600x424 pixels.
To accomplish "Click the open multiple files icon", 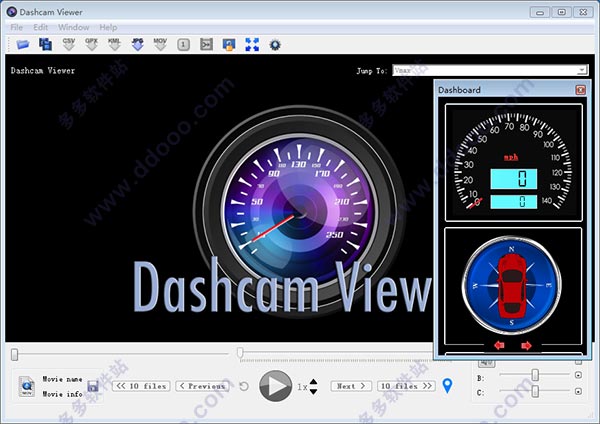I will [x=46, y=44].
